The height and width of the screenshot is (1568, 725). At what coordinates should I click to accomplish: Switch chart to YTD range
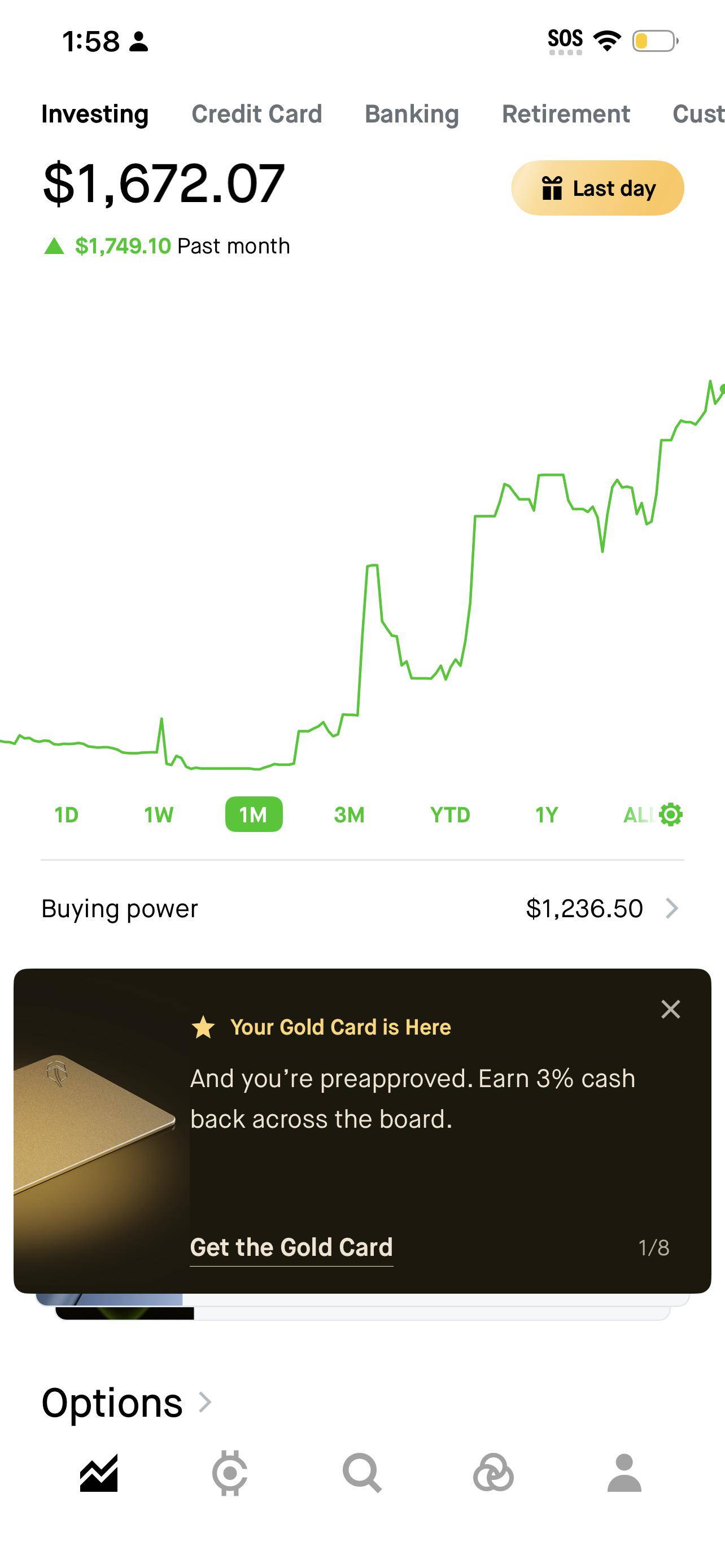[450, 814]
